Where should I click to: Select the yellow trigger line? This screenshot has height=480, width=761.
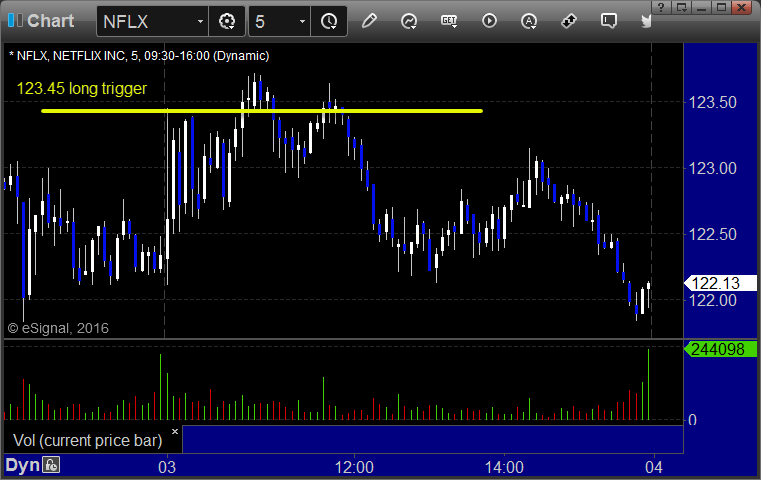262,111
